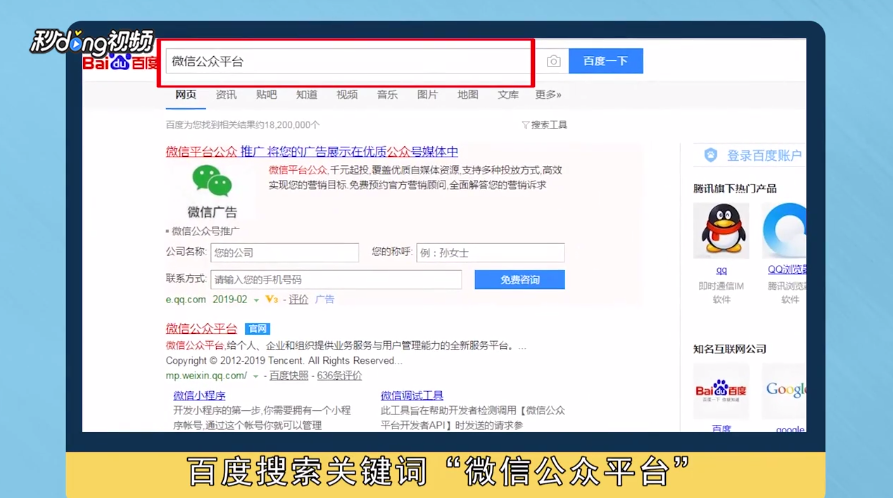The image size is (893, 498).
Task: Switch to the 文库 tab
Action: [x=508, y=95]
